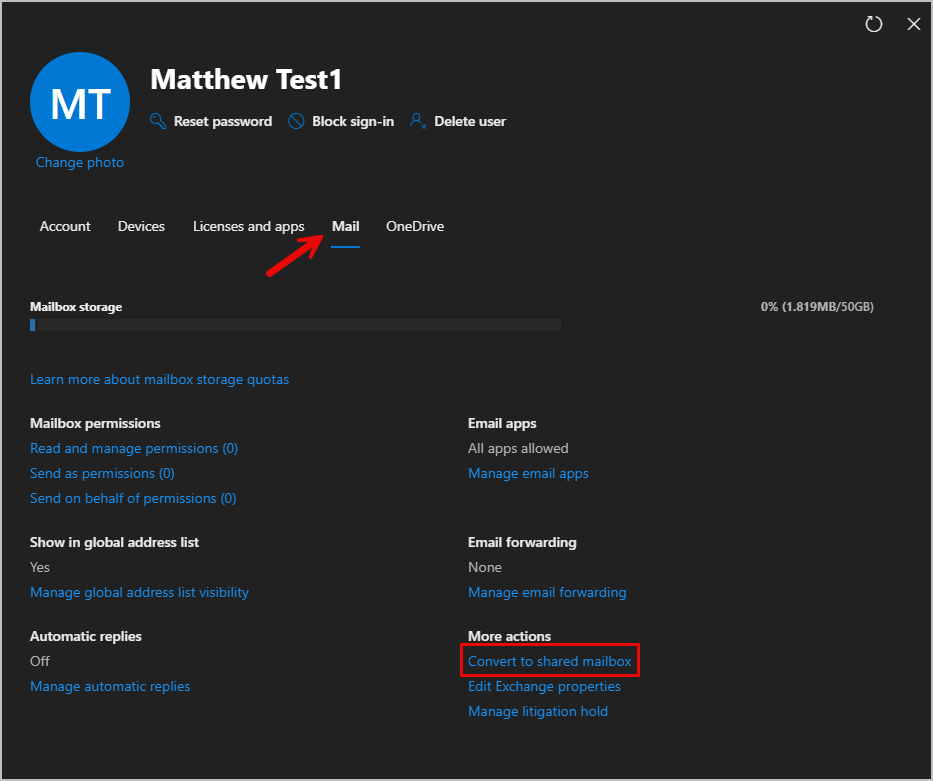933x781 pixels.
Task: Click Send as permissions link
Action: tap(102, 473)
